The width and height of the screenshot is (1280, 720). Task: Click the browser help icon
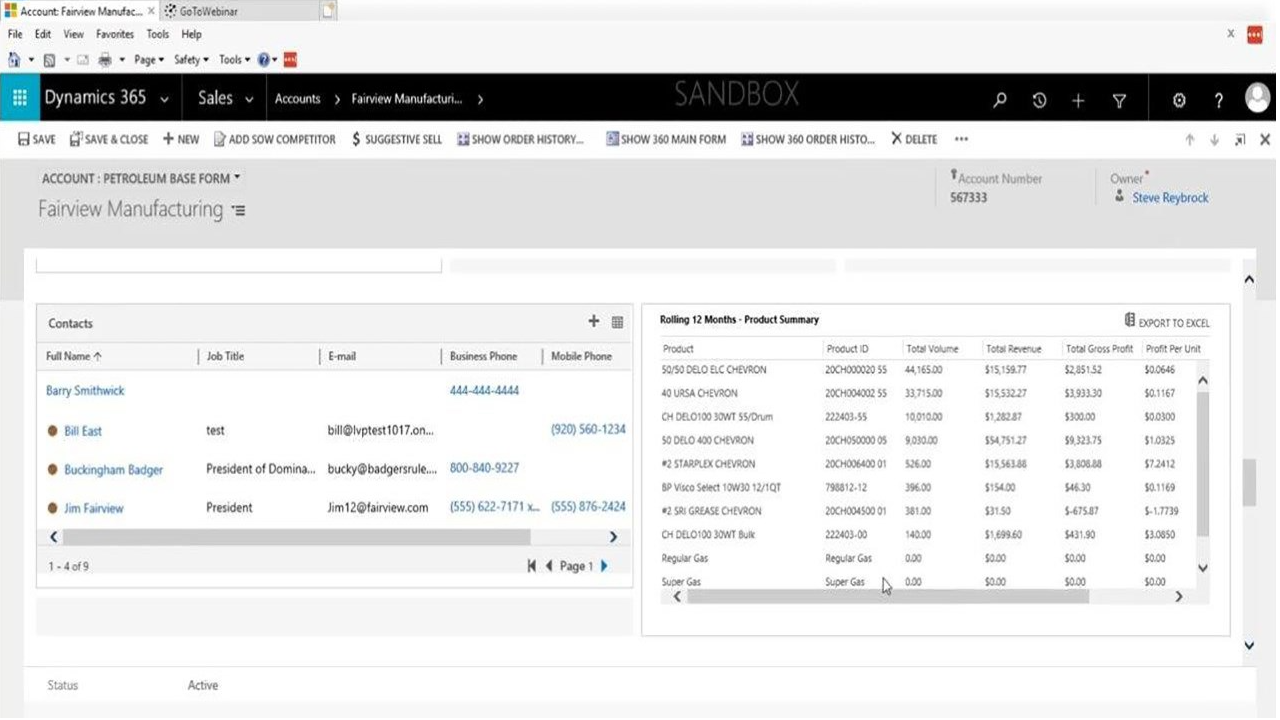(264, 60)
